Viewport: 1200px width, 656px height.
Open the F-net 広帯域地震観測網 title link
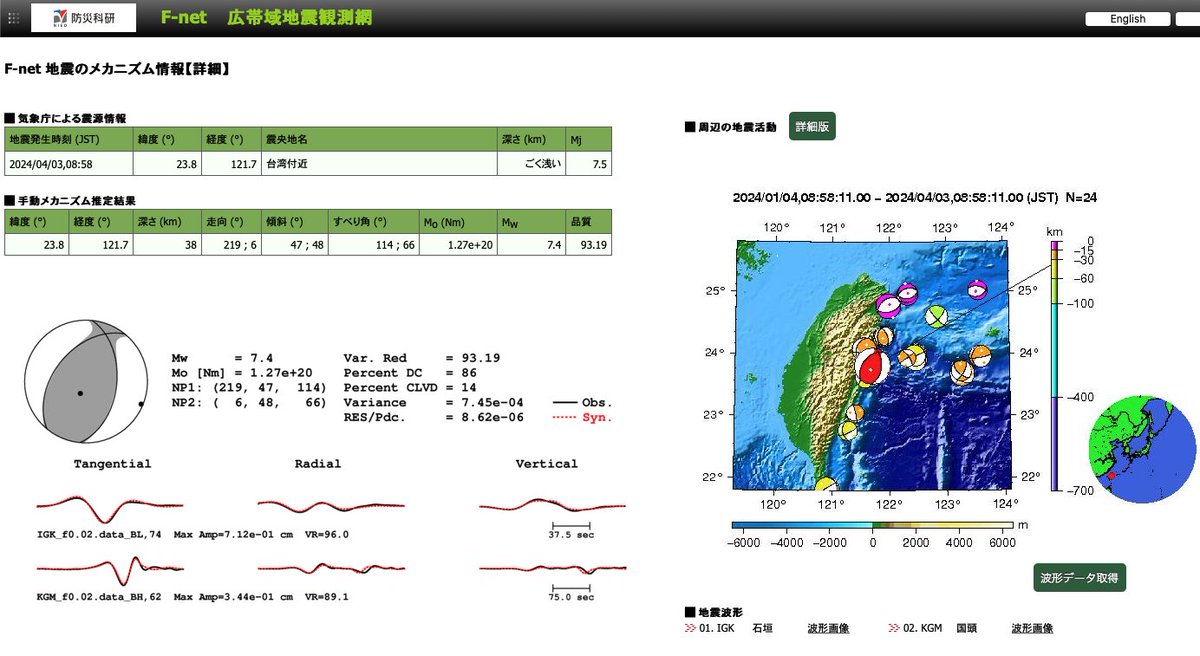click(265, 17)
